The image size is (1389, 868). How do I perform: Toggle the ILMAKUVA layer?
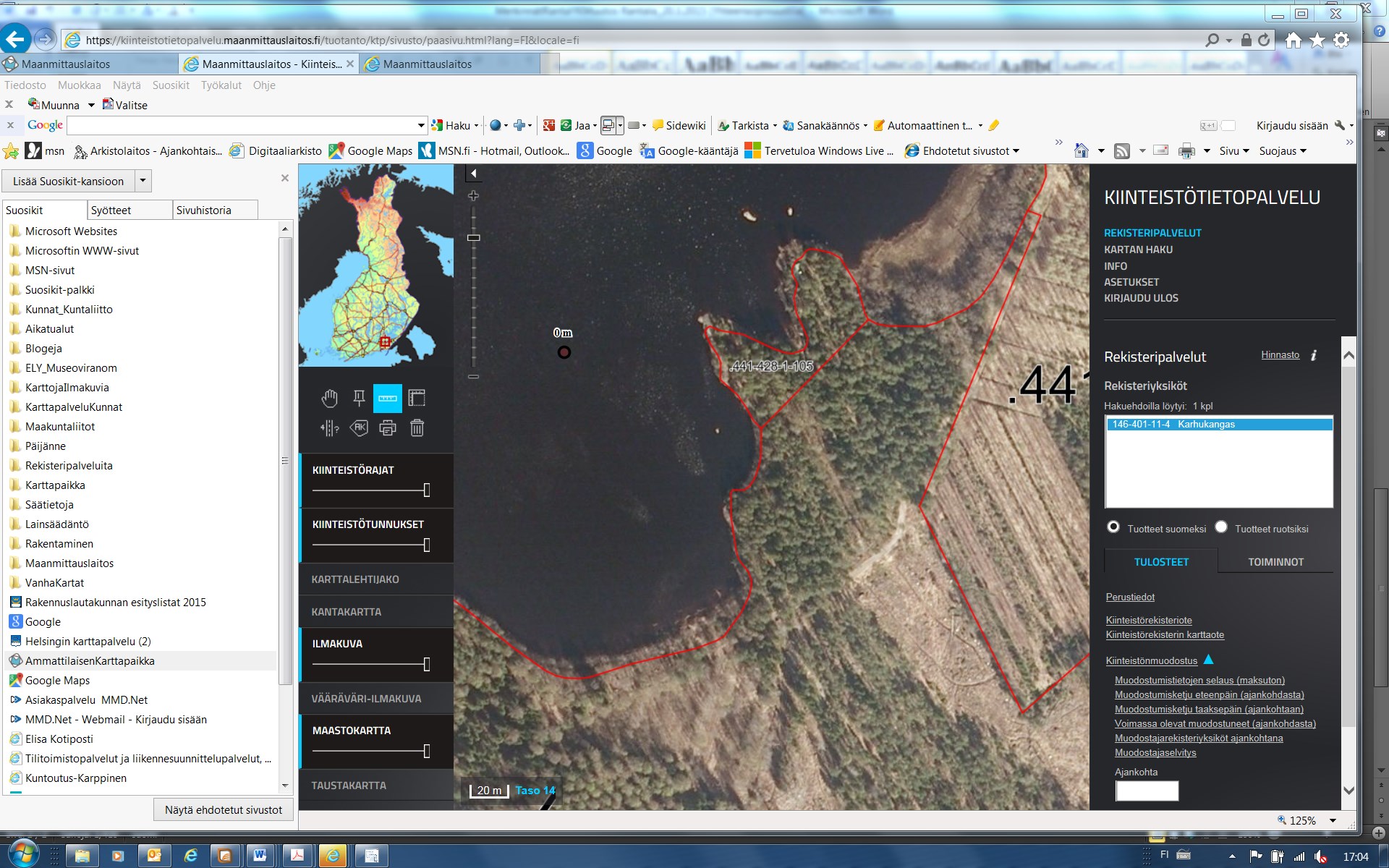(x=337, y=644)
